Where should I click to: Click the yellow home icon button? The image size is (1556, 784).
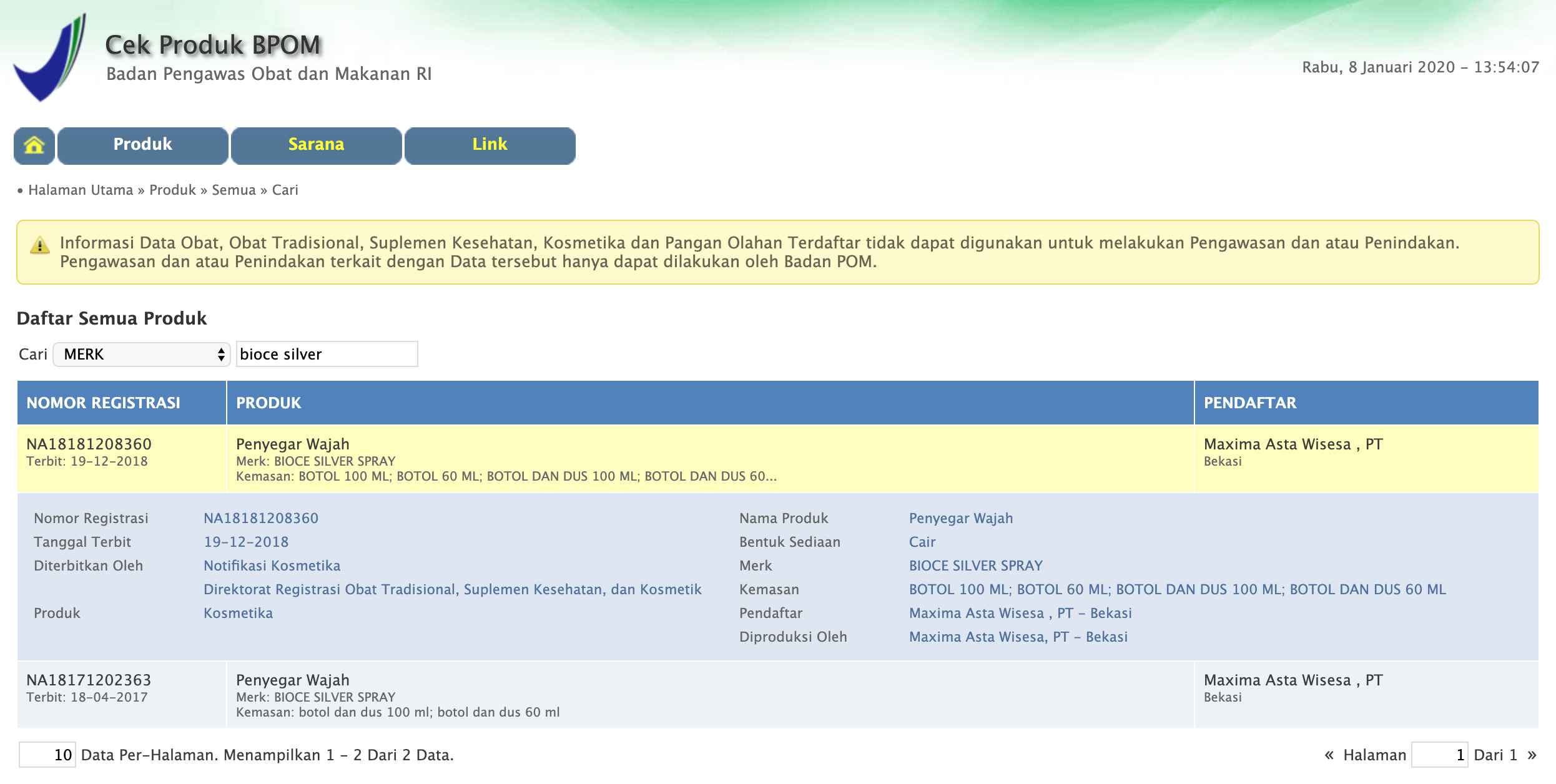click(x=34, y=145)
